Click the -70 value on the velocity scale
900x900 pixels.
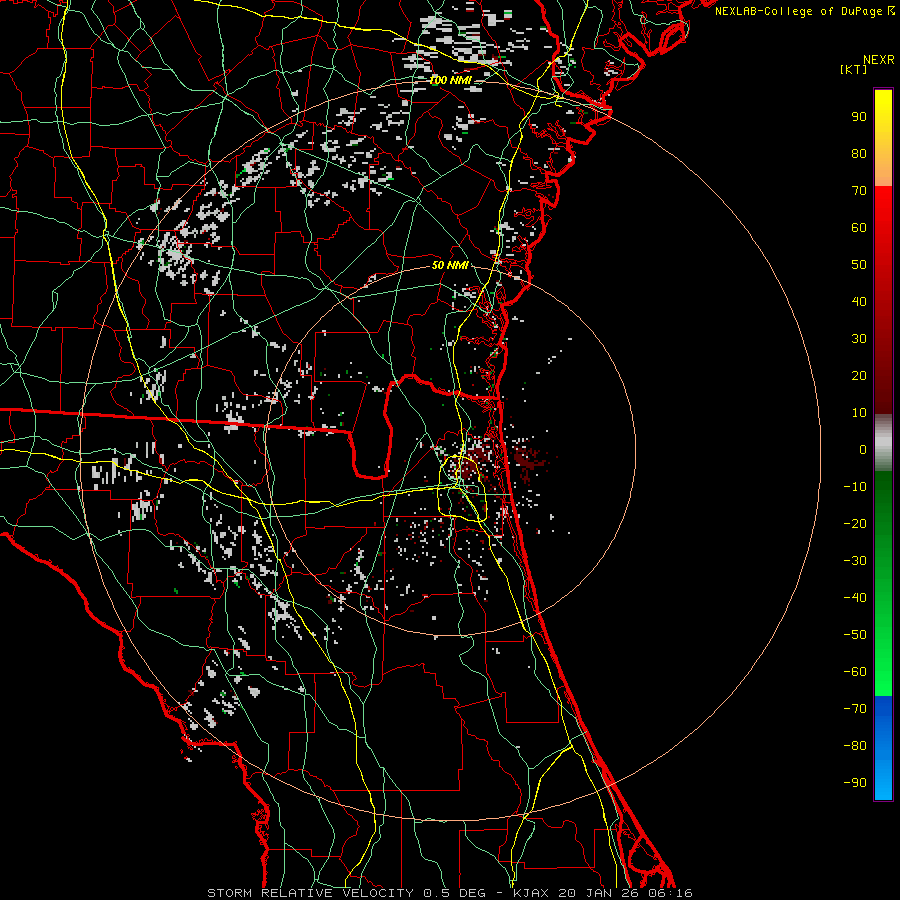point(855,709)
